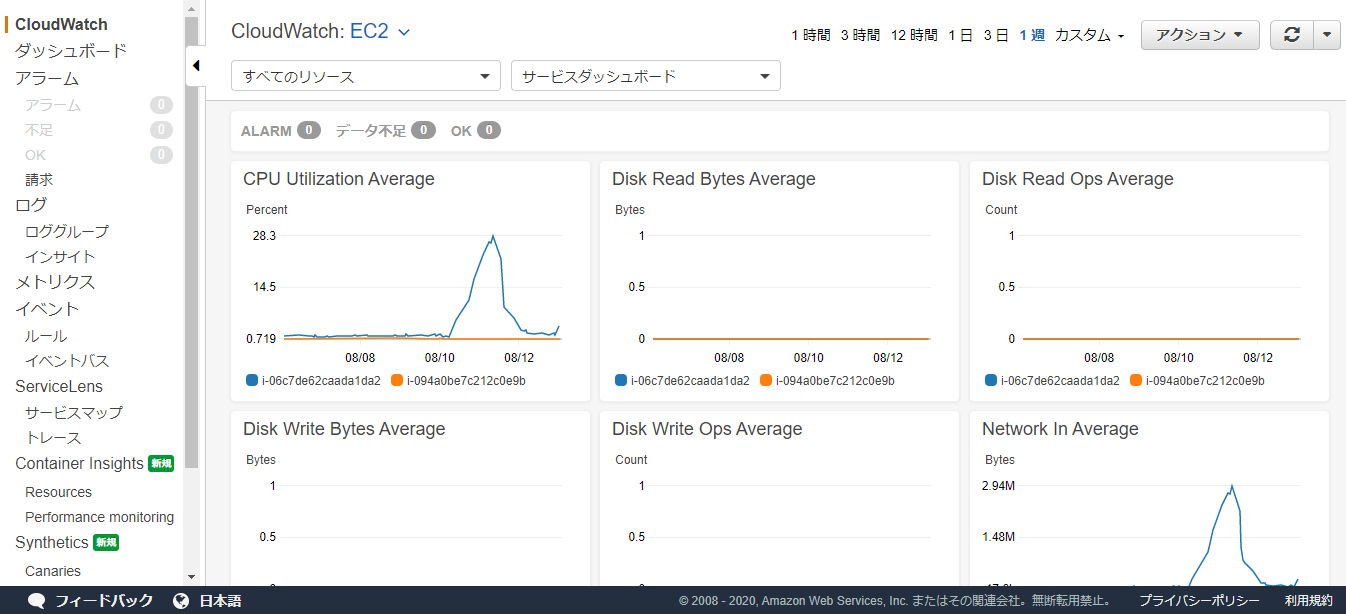
Task: Expand the カスタム time range menu
Action: [x=1090, y=35]
